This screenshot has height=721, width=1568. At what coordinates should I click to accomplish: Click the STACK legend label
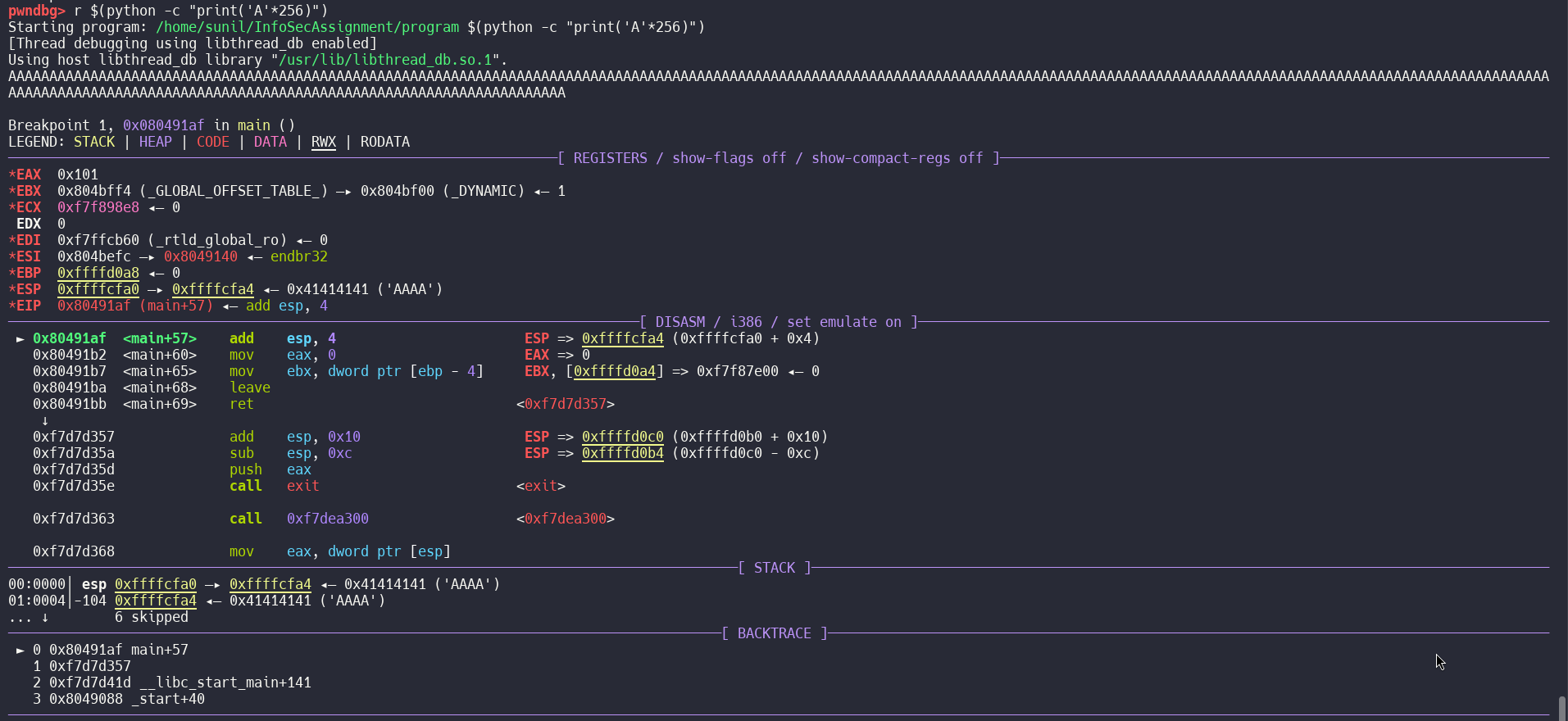(x=94, y=142)
